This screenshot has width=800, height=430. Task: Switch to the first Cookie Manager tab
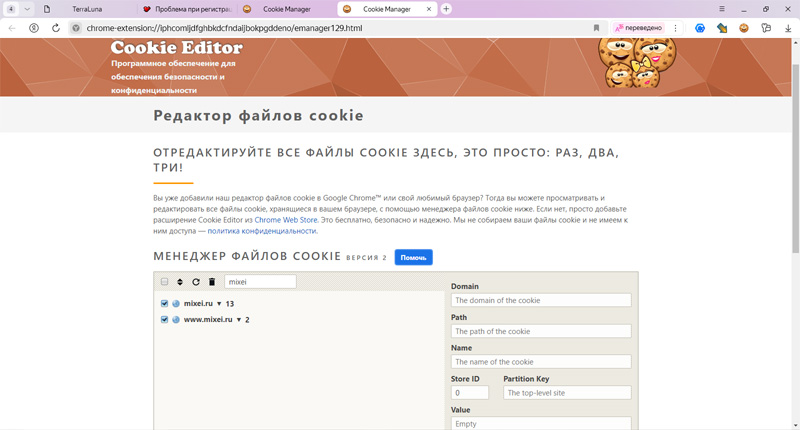point(287,9)
